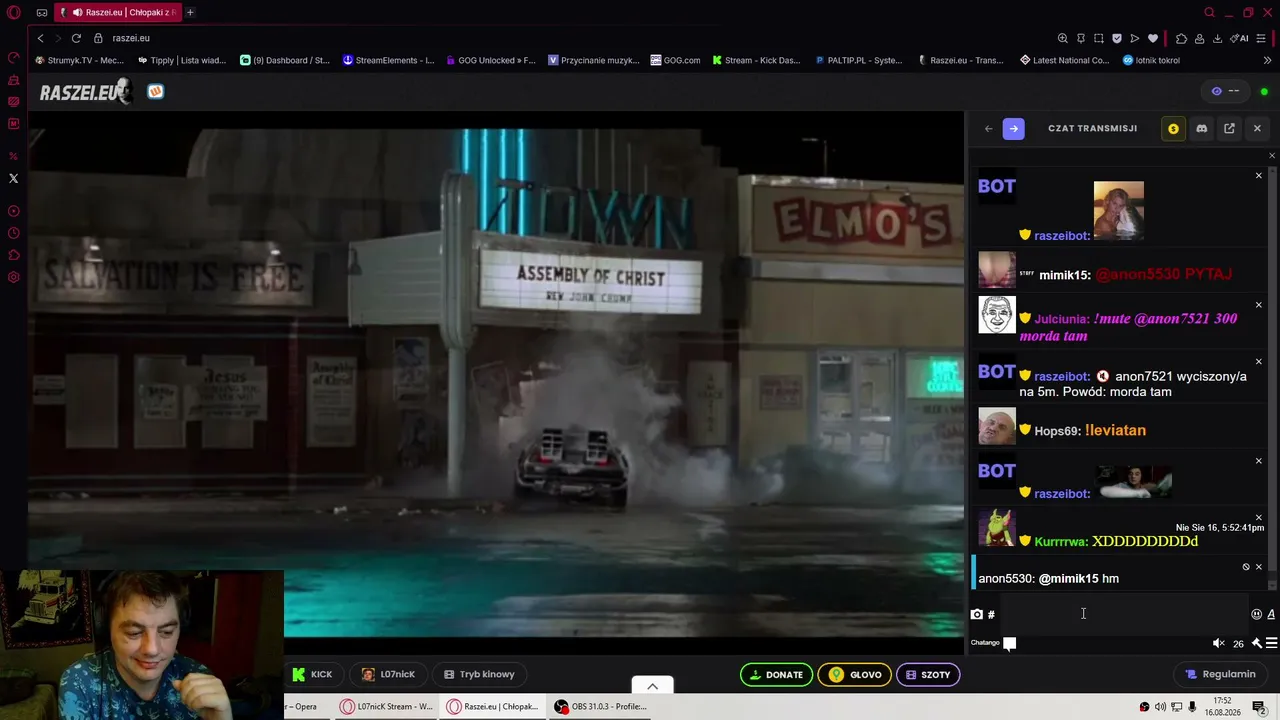
Task: Click the orange icon beside Raszei.eu logo
Action: (x=155, y=92)
